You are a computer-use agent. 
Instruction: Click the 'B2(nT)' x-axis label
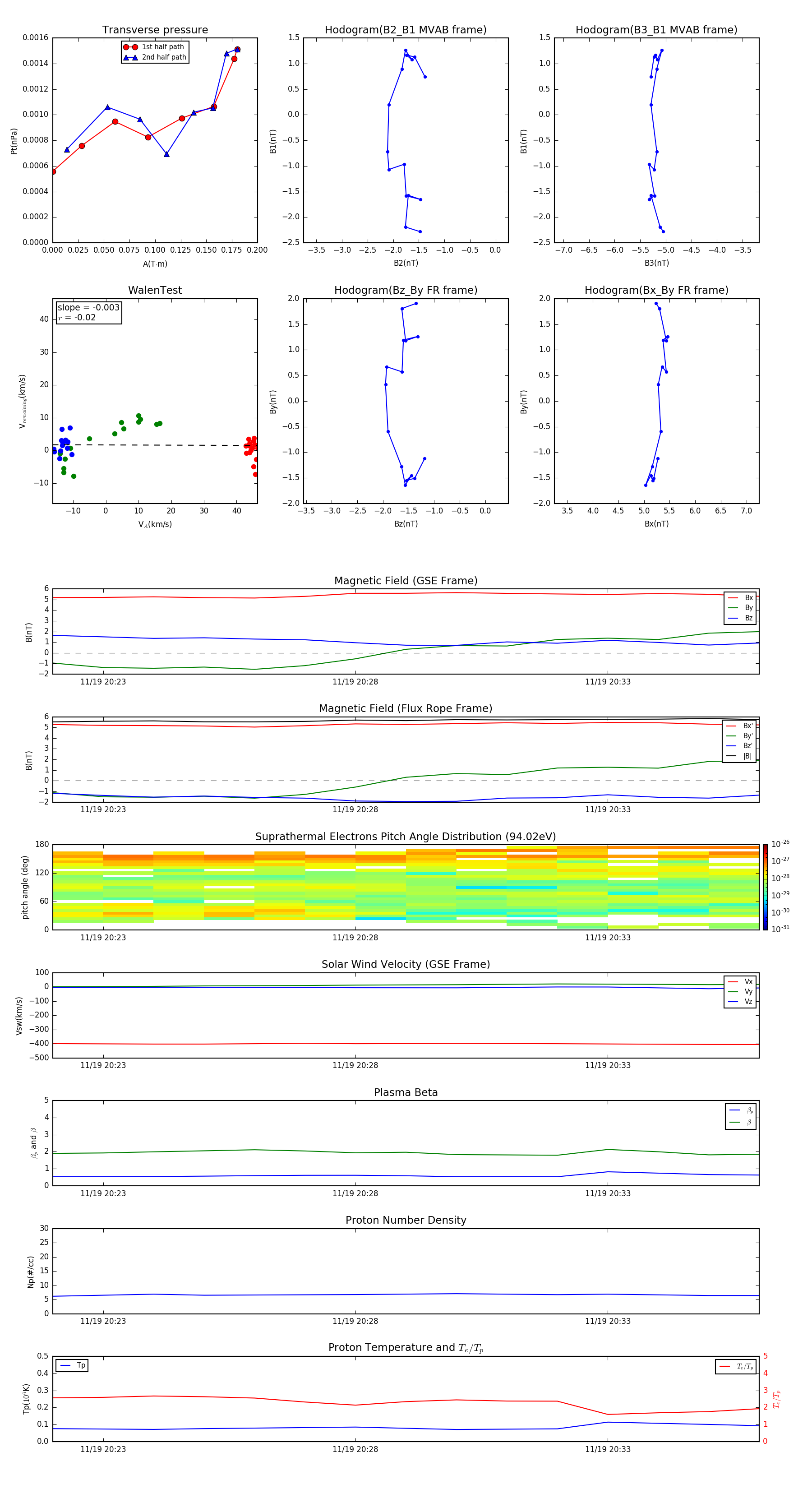pyautogui.click(x=406, y=263)
